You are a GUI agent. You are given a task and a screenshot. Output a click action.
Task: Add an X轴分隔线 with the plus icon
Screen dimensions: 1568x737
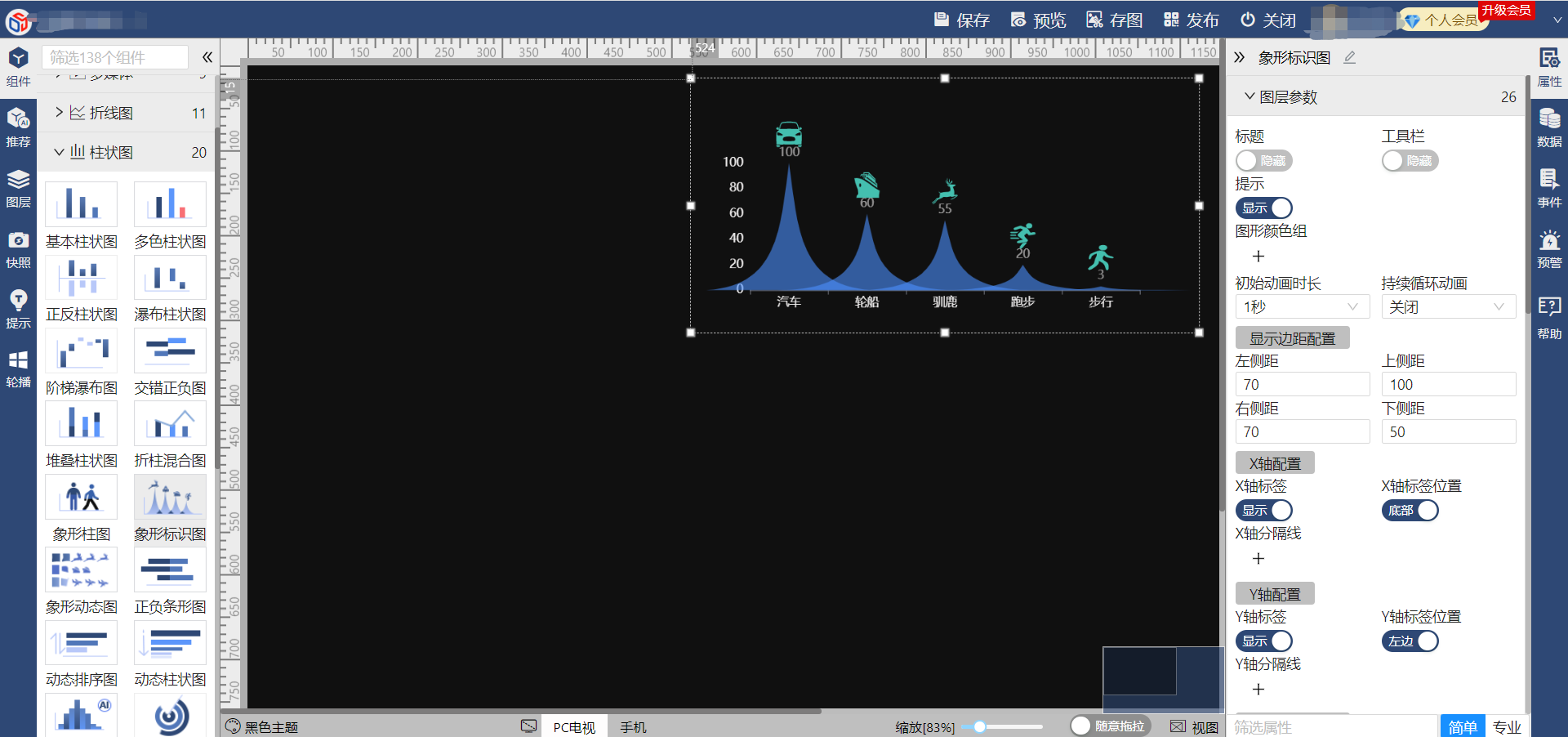(x=1258, y=559)
